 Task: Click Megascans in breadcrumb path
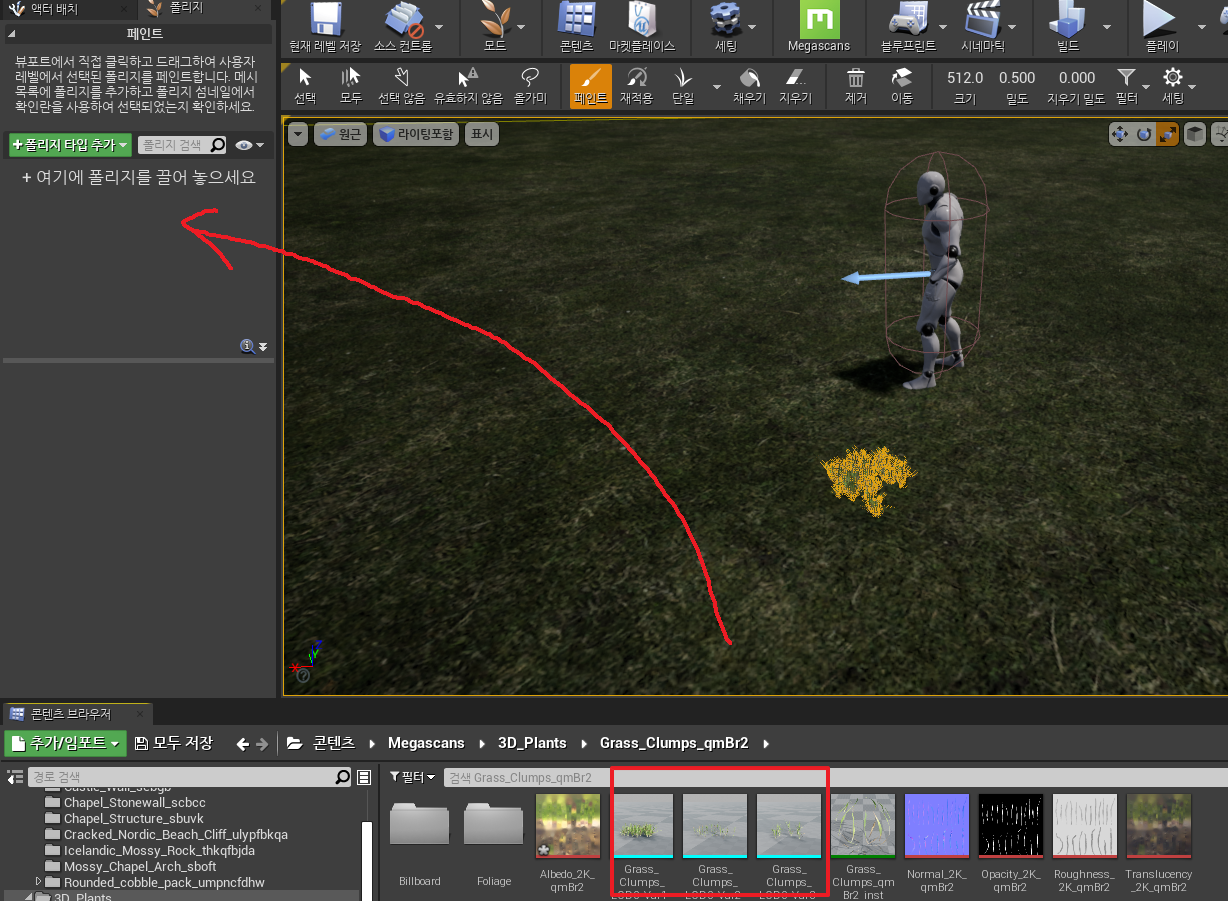coord(426,743)
